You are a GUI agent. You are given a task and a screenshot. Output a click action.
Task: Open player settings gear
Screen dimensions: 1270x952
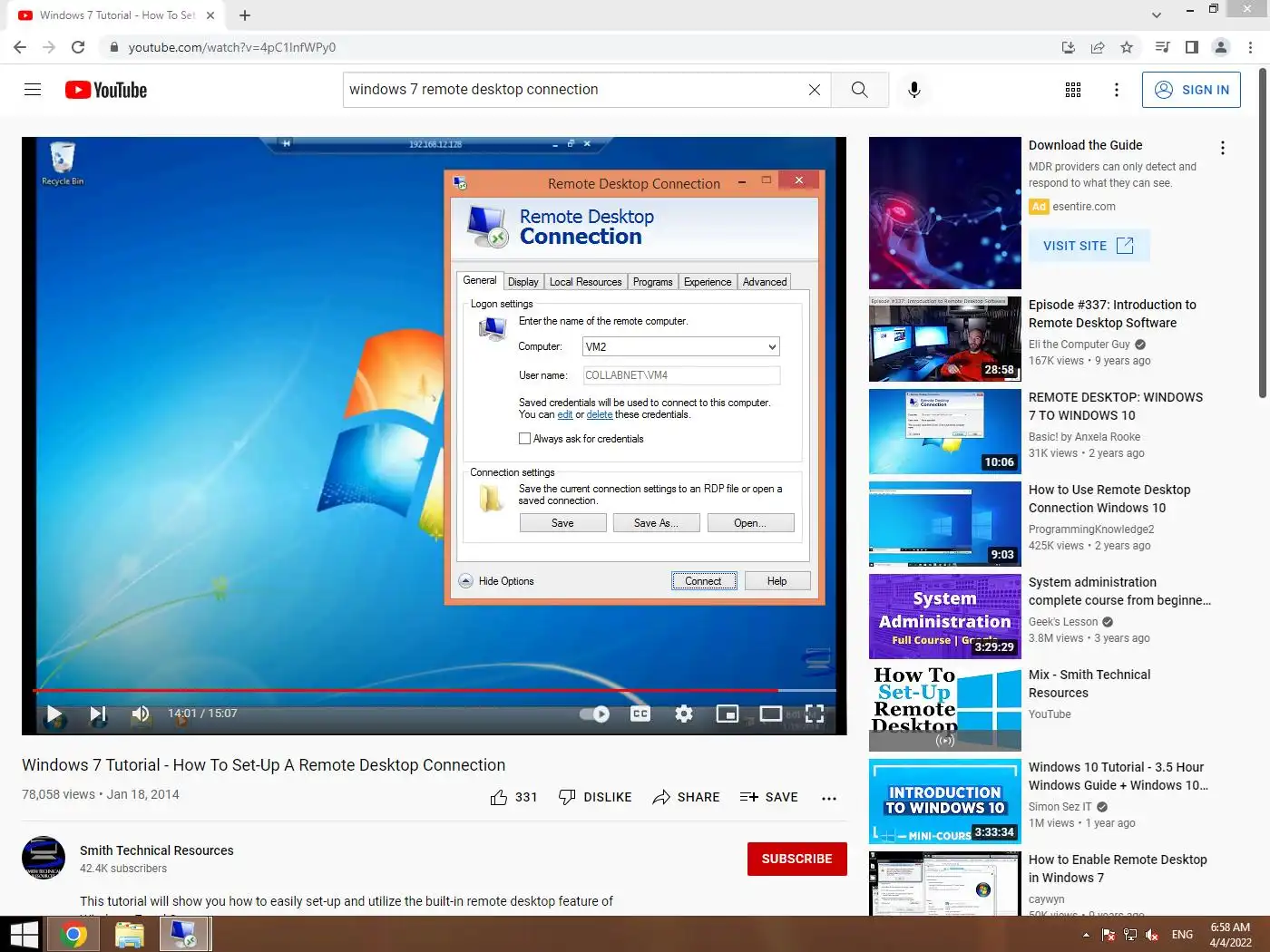pyautogui.click(x=684, y=714)
